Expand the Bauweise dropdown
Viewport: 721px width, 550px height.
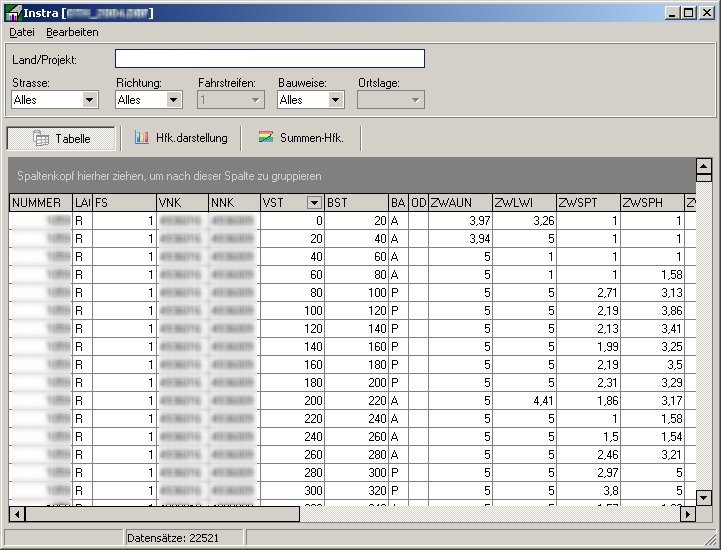[335, 99]
